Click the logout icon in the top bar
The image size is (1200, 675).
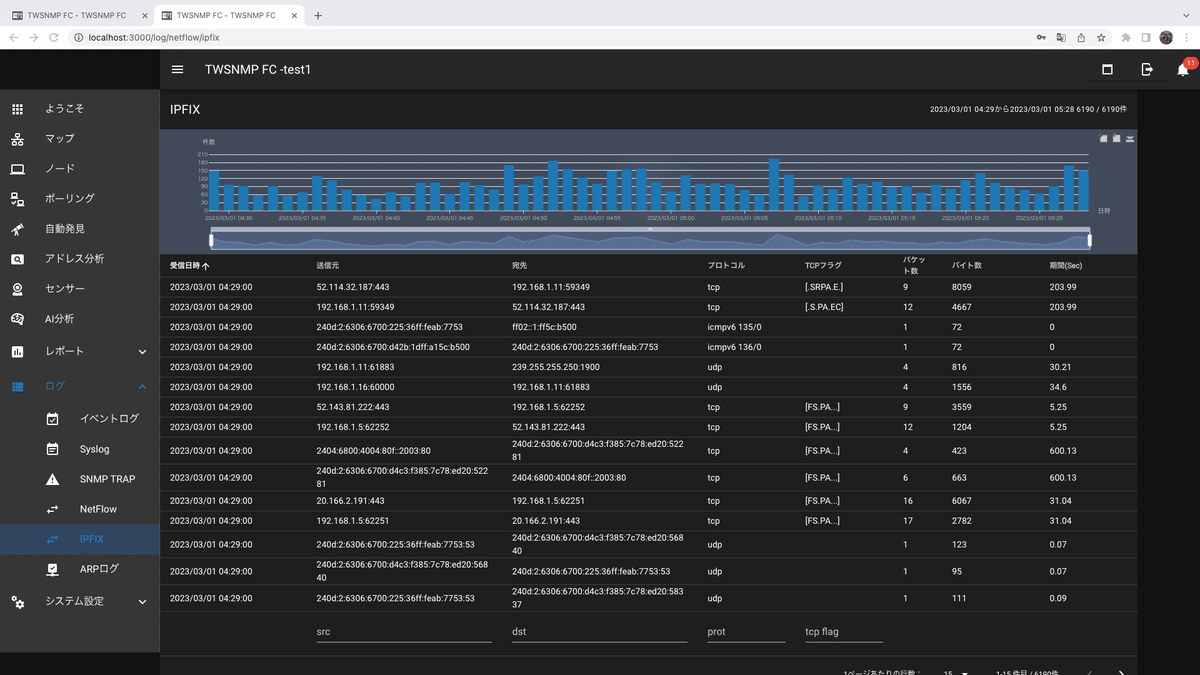point(1146,69)
